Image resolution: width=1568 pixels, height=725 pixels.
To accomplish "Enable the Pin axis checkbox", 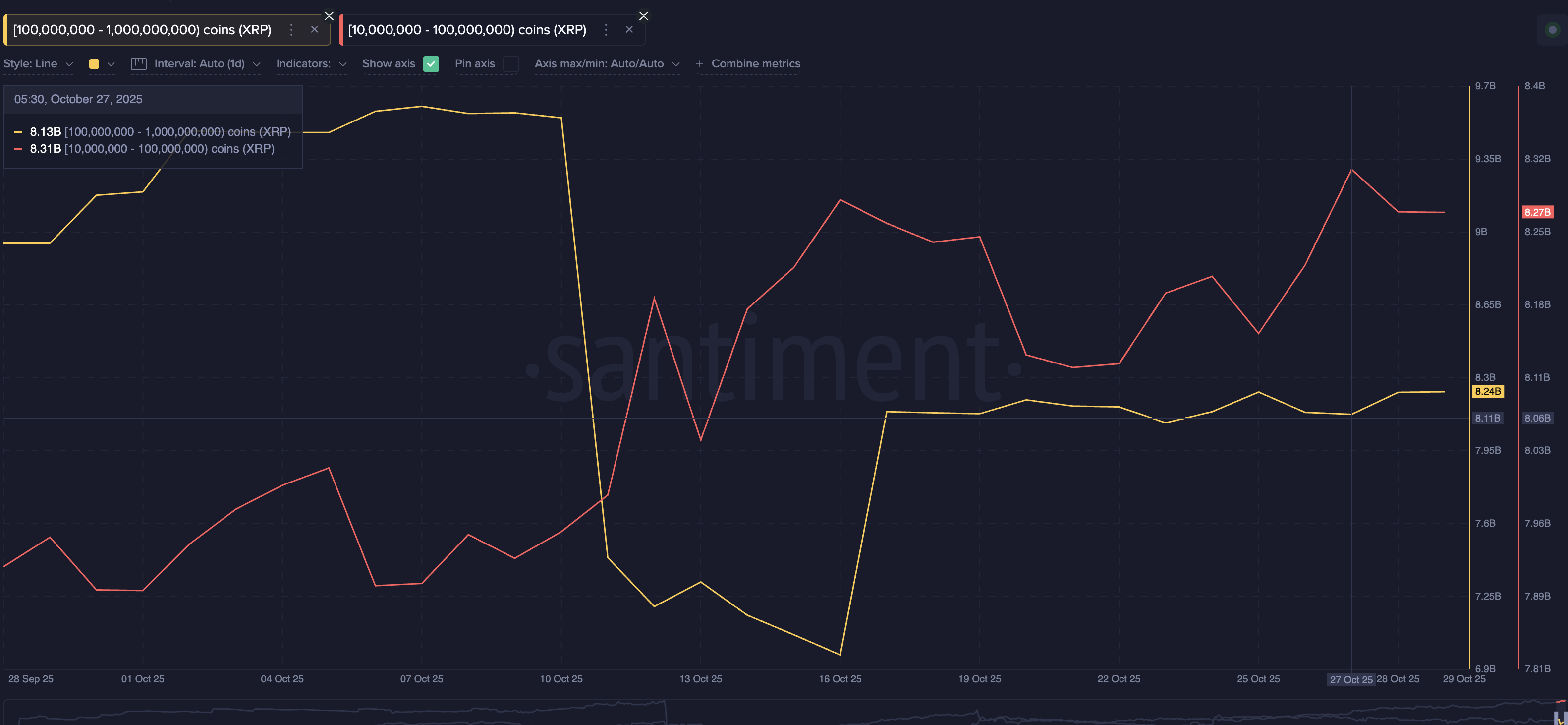I will 511,63.
